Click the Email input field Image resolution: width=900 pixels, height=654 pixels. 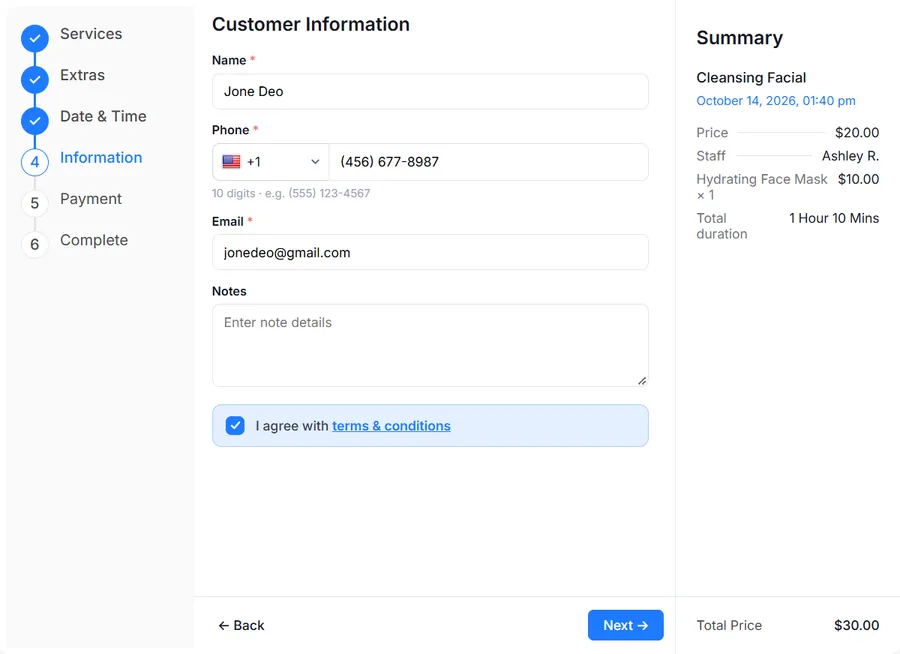tap(430, 252)
